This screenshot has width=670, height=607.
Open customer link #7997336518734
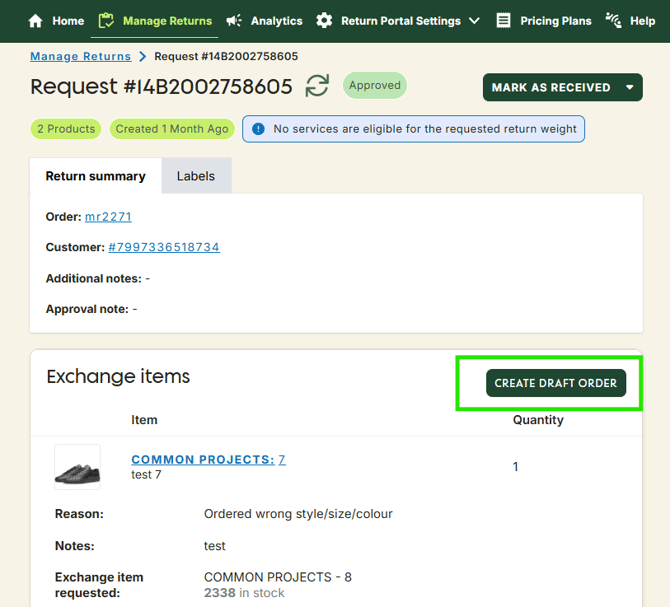click(x=164, y=247)
